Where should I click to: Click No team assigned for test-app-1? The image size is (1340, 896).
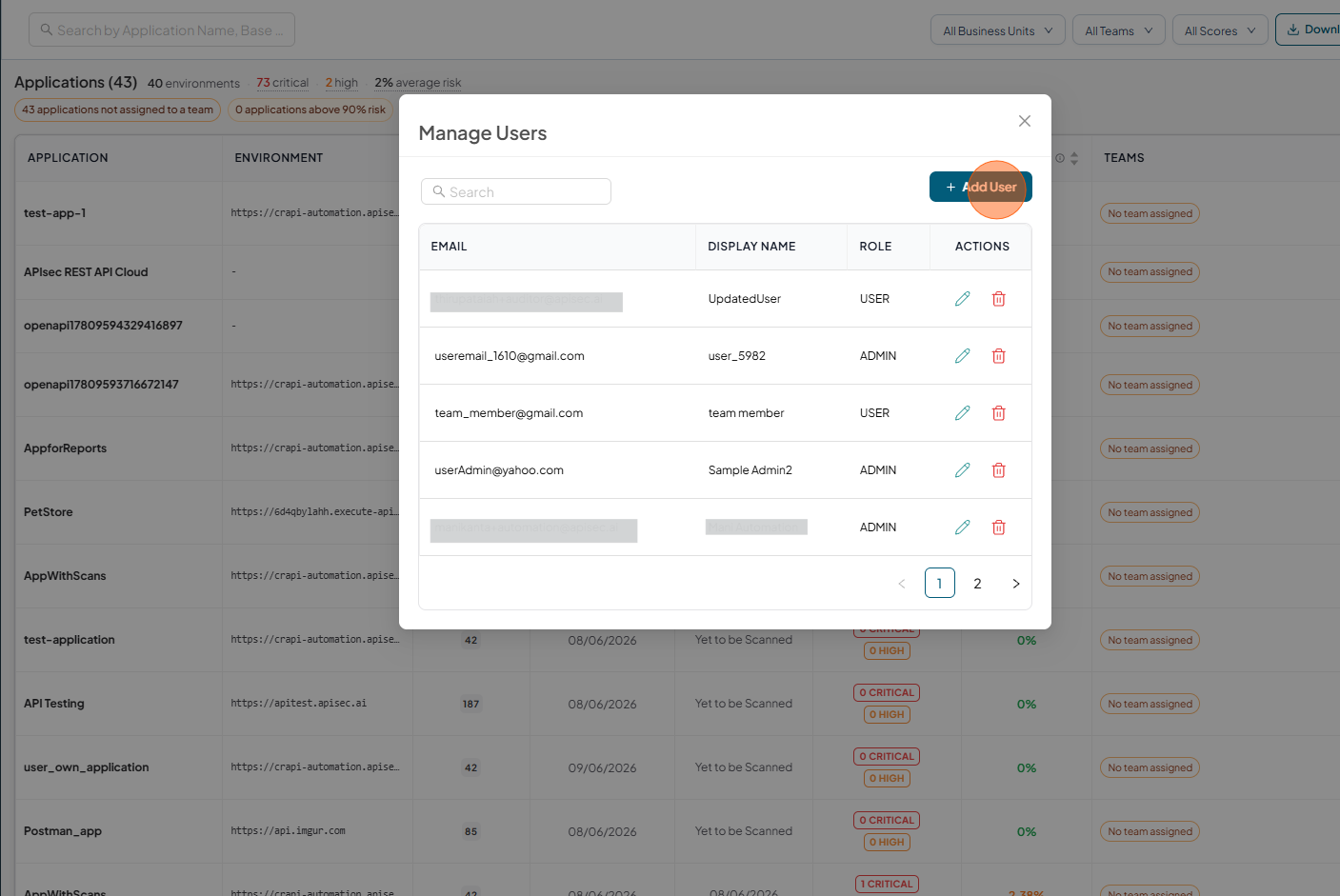coord(1150,213)
